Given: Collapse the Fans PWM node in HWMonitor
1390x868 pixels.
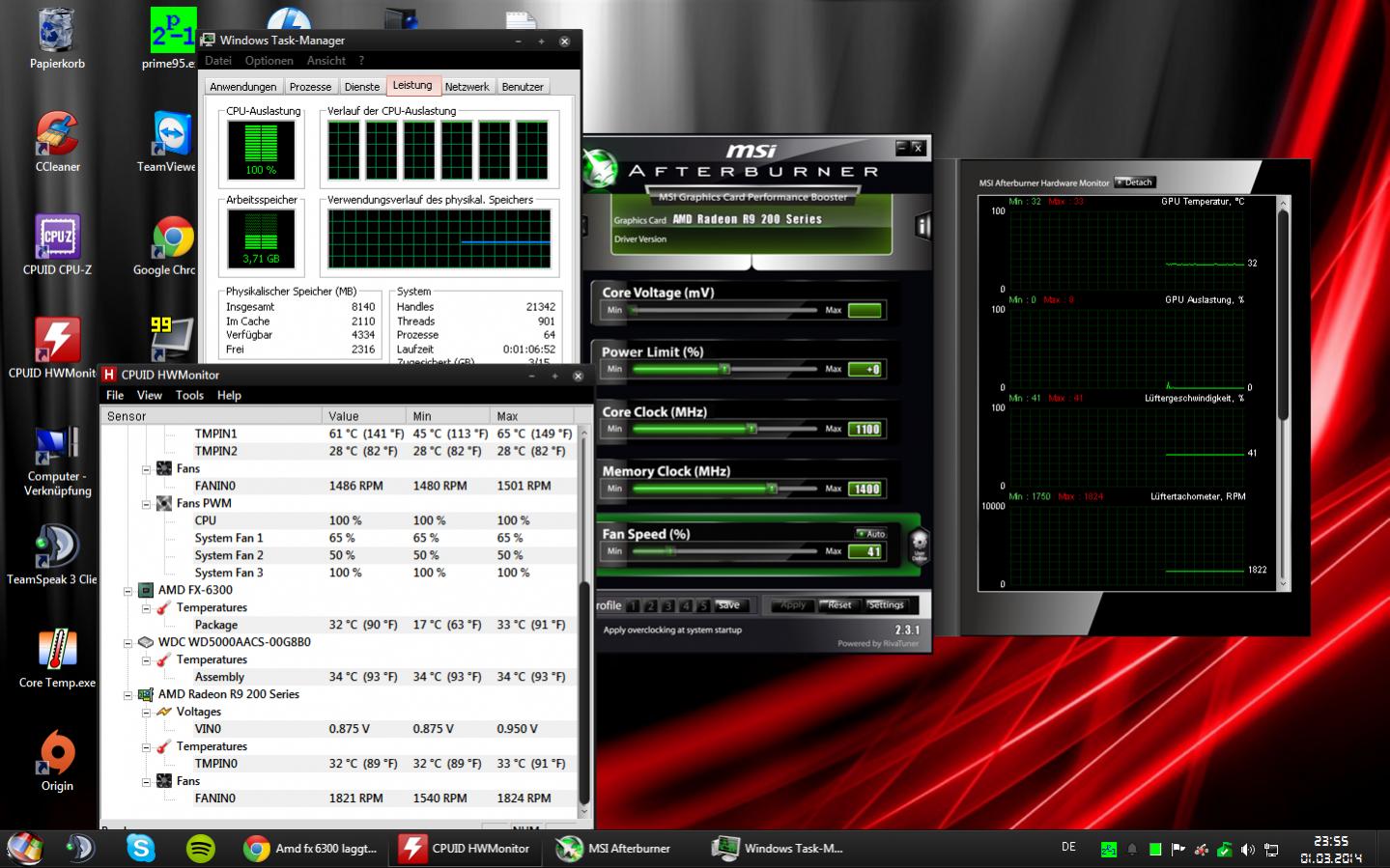Looking at the screenshot, I should tap(147, 504).
